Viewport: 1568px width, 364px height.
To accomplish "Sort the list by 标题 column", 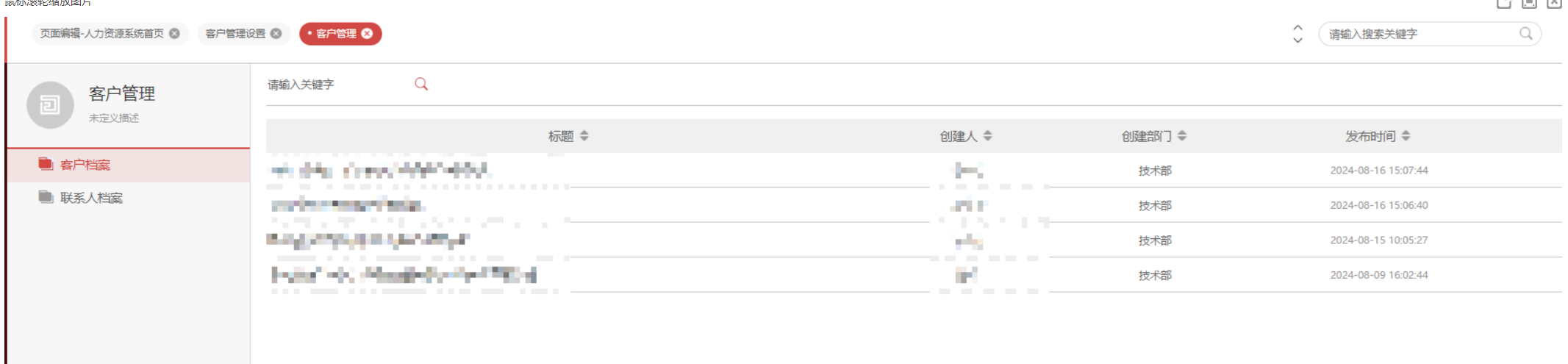I will point(584,136).
